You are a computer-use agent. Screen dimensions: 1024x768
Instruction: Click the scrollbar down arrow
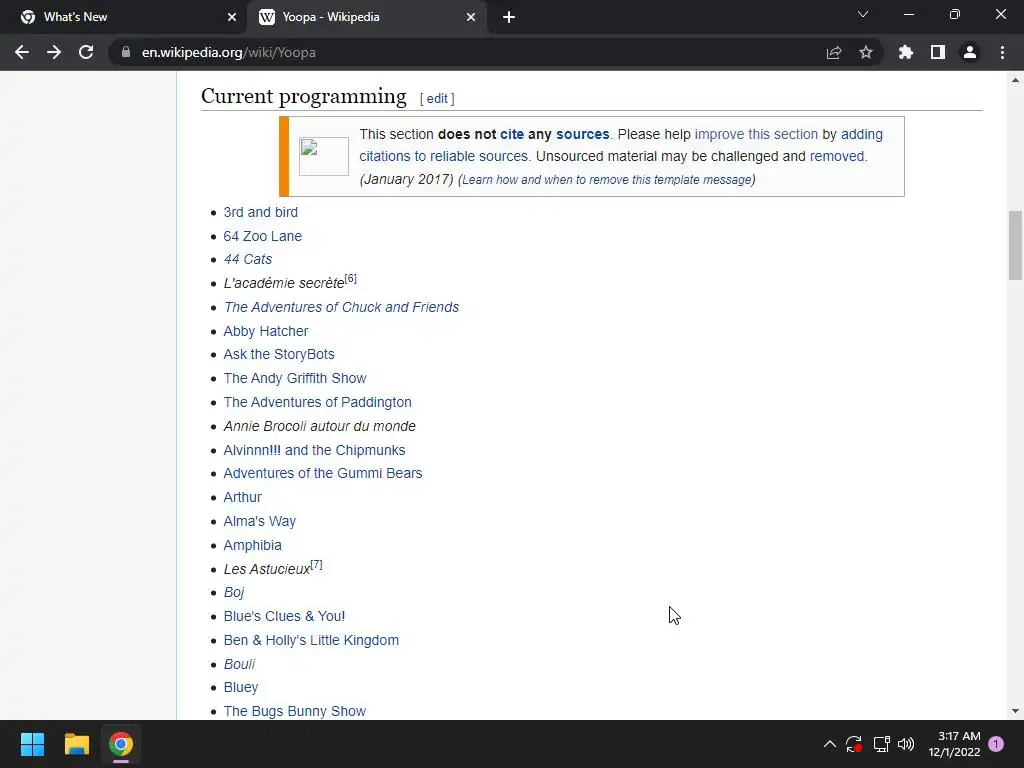coord(1015,711)
